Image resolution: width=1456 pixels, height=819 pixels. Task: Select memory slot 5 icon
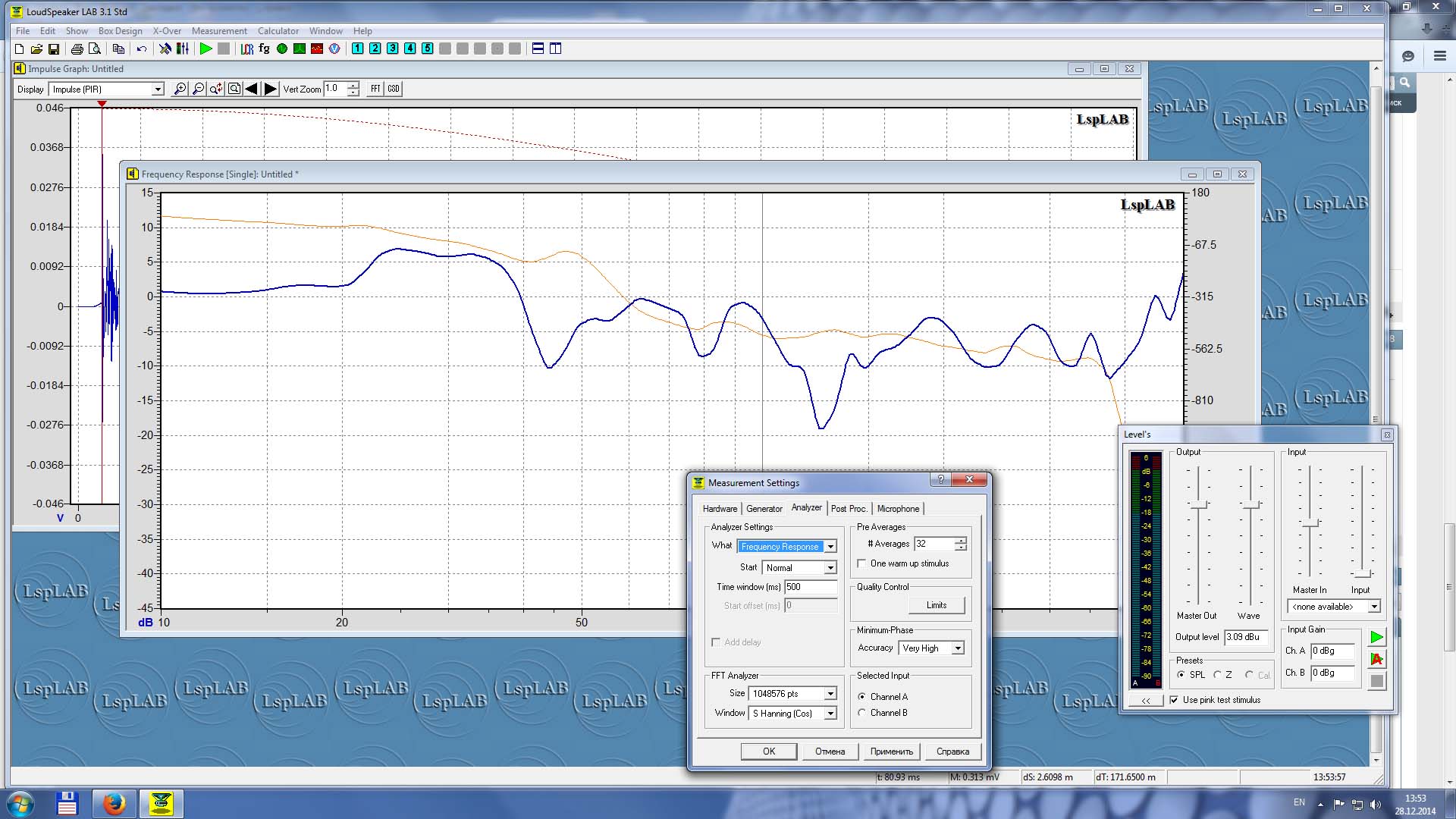428,49
